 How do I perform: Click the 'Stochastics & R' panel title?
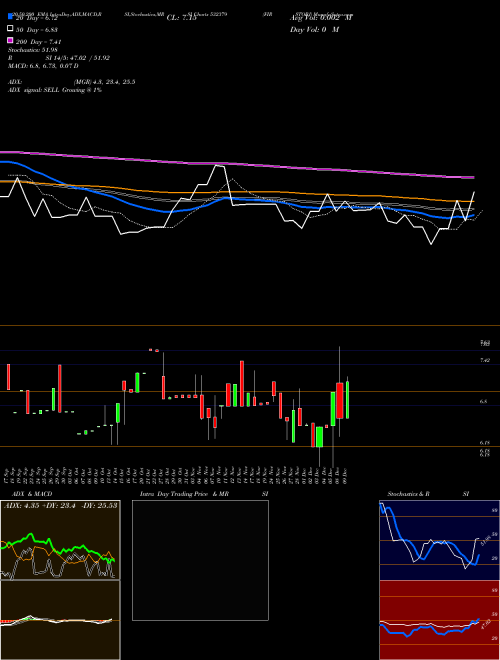point(408,494)
